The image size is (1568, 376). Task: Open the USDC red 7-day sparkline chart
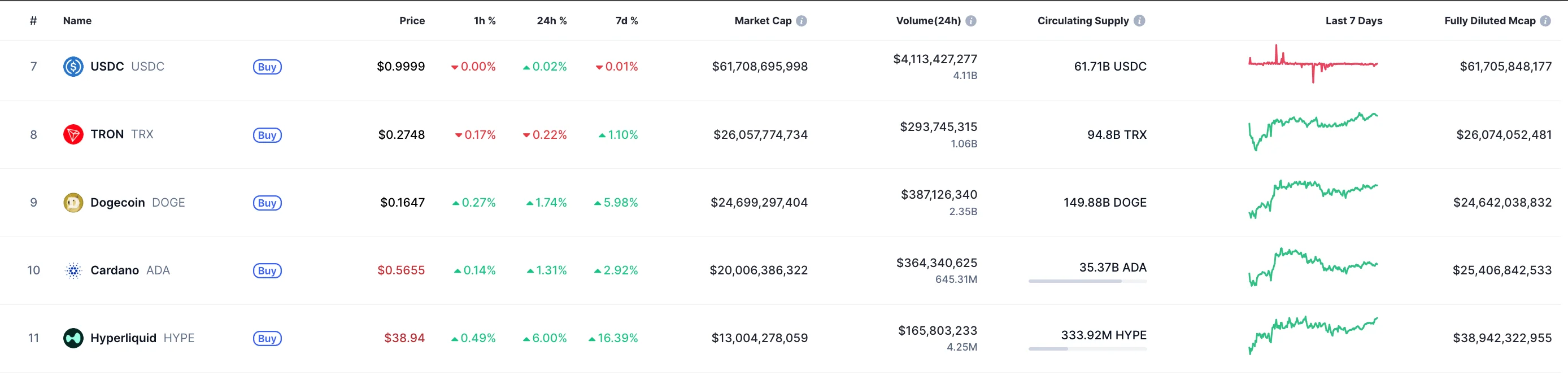click(1312, 63)
